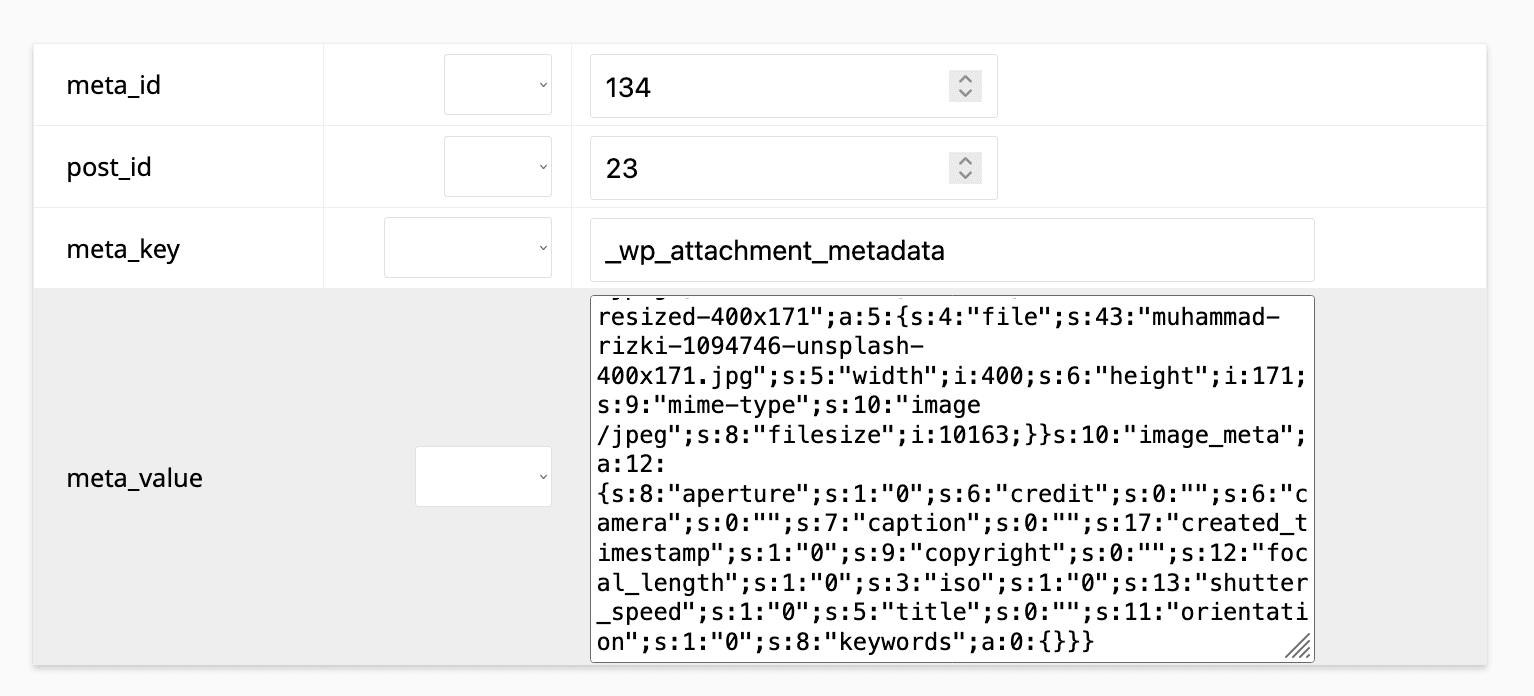Select the meta_id row label
This screenshot has height=696, width=1534.
(113, 86)
